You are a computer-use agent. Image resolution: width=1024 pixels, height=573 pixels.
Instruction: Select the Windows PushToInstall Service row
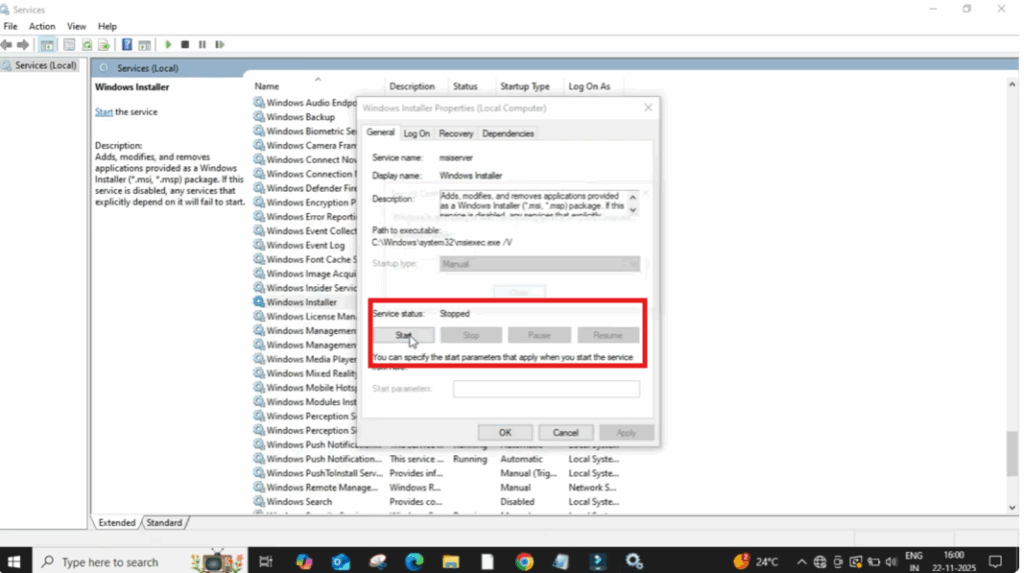[436, 473]
